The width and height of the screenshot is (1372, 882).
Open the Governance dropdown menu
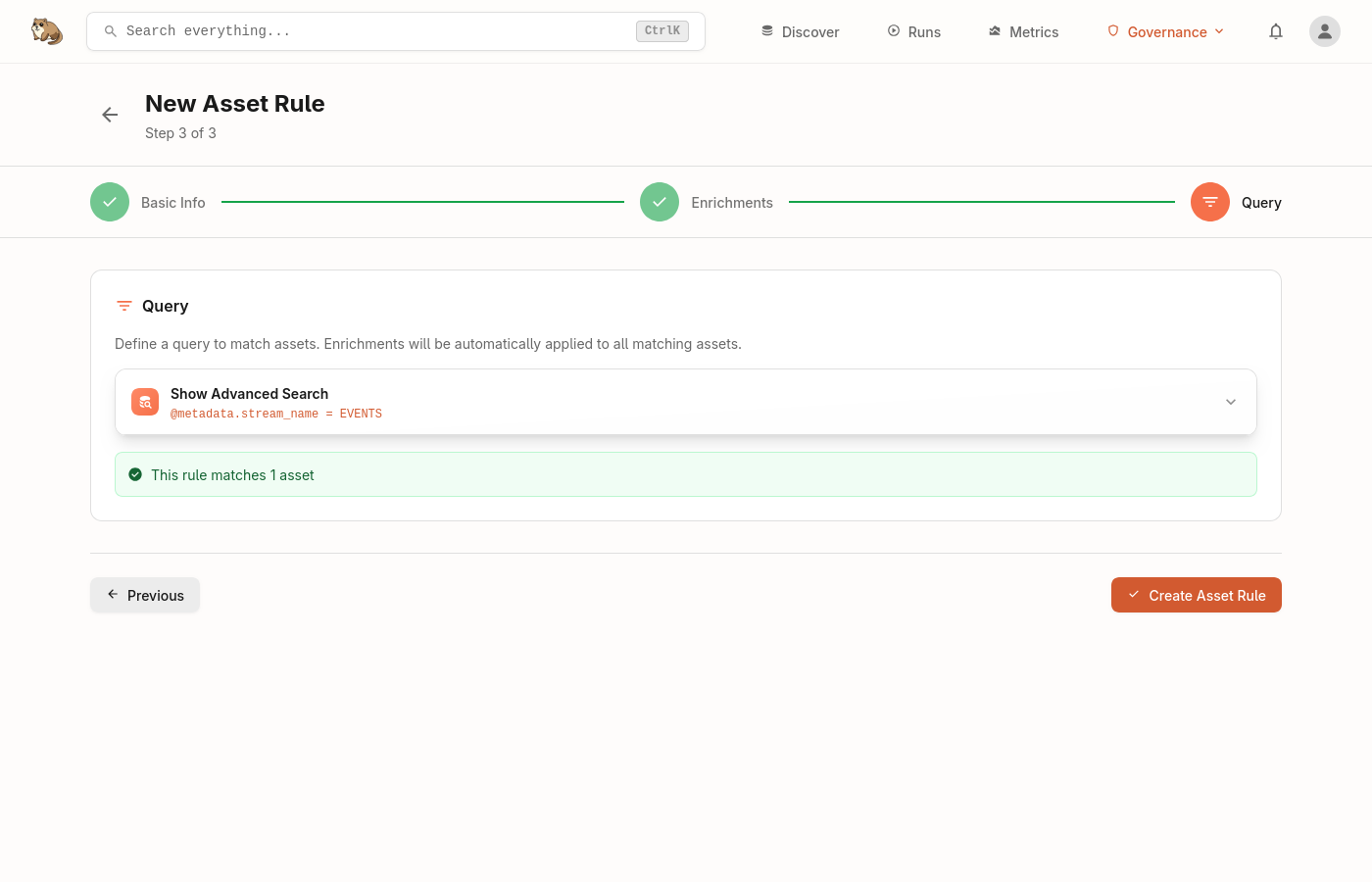click(1165, 31)
